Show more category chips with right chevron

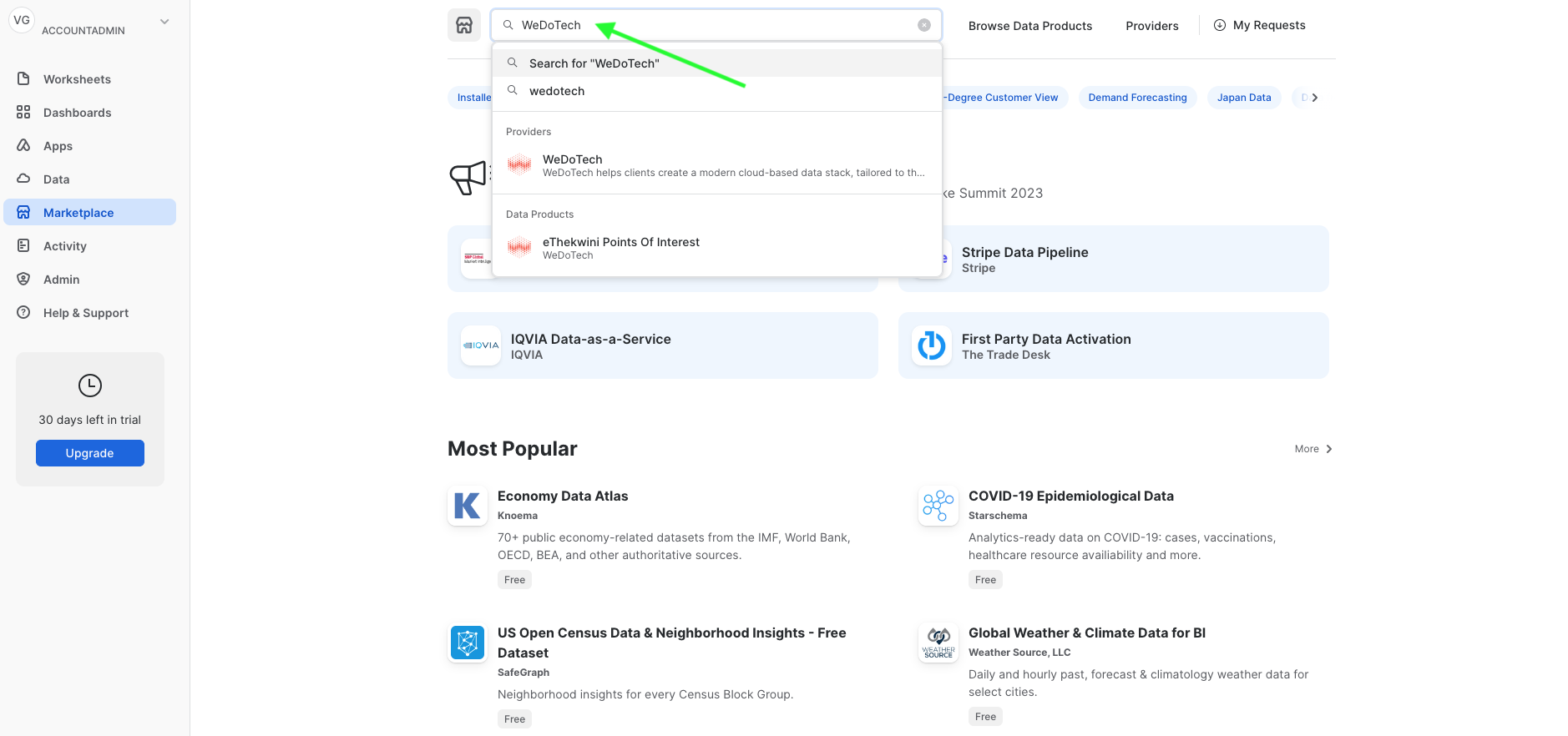click(x=1315, y=98)
